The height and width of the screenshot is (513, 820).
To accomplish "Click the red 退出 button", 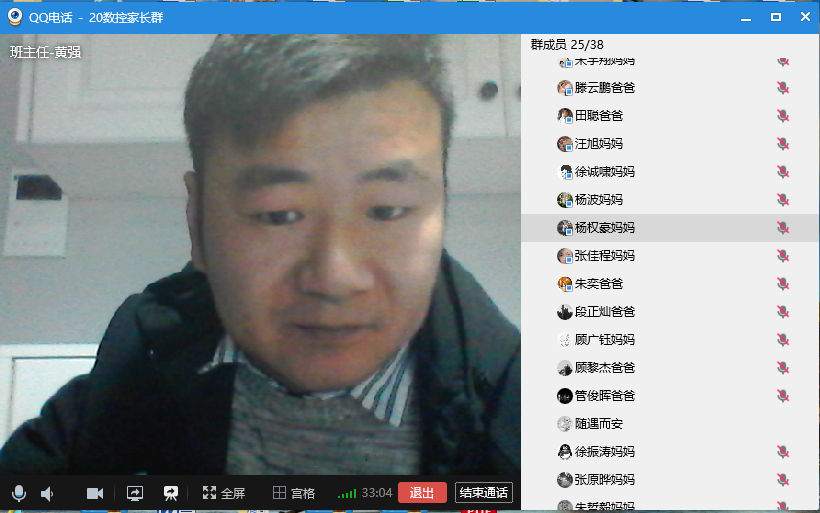I will [422, 493].
